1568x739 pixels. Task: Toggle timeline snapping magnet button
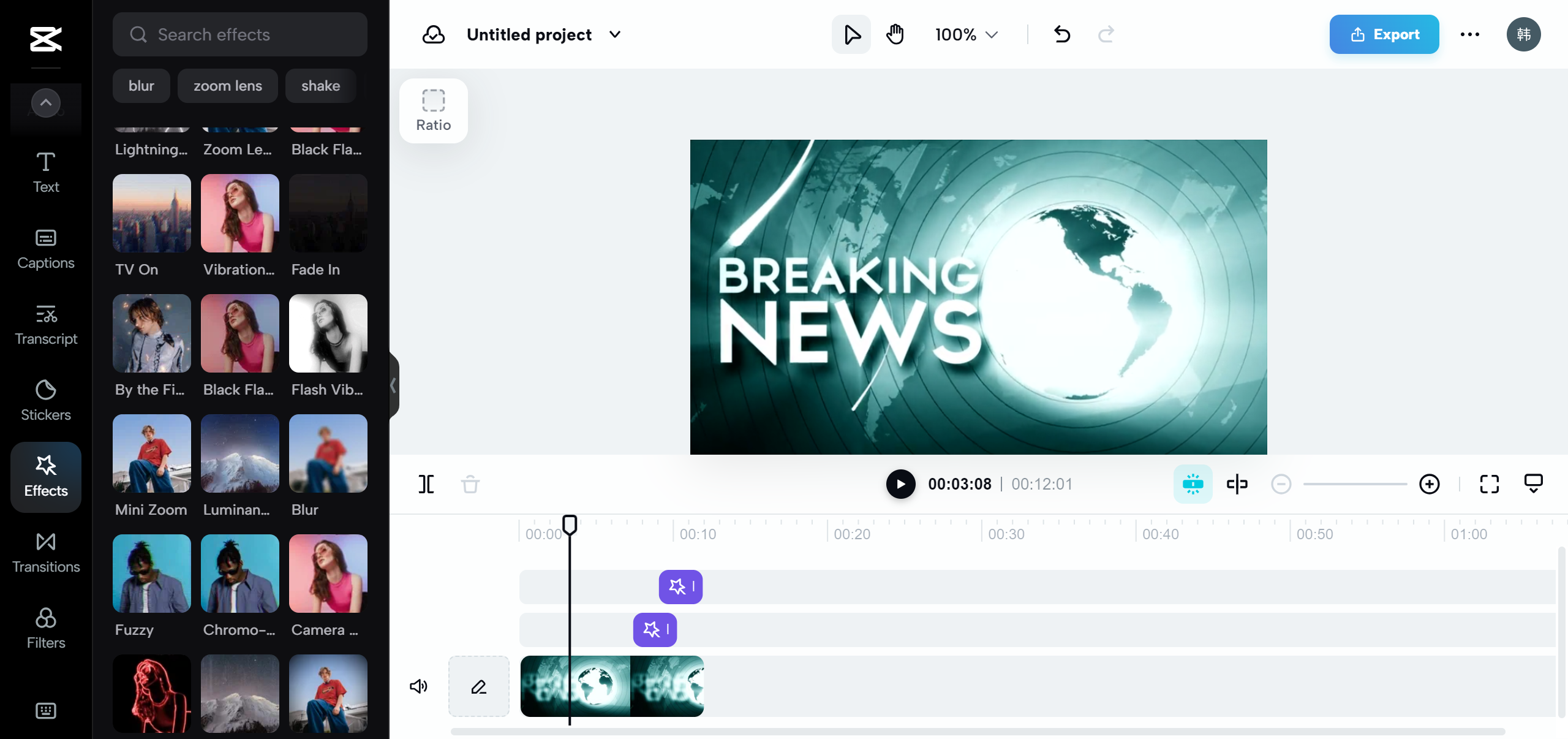tap(1193, 484)
